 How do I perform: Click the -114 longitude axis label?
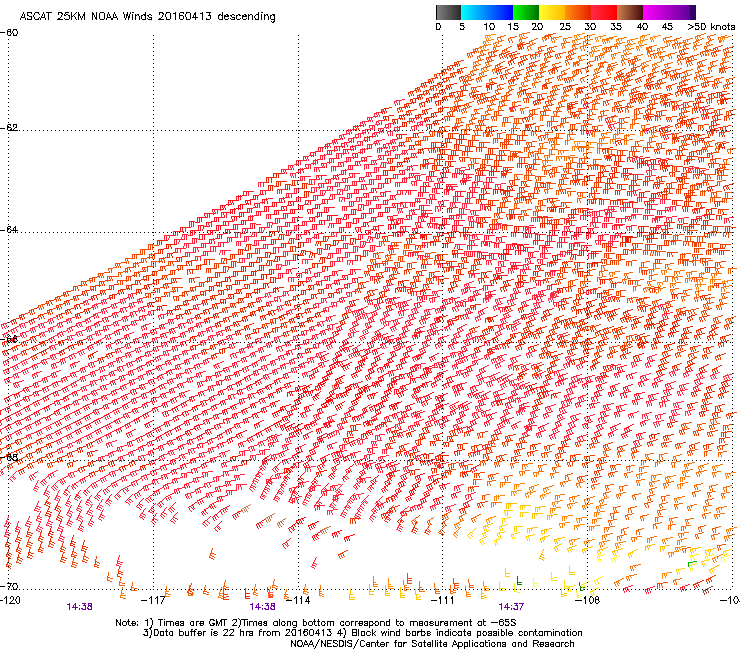[x=298, y=600]
